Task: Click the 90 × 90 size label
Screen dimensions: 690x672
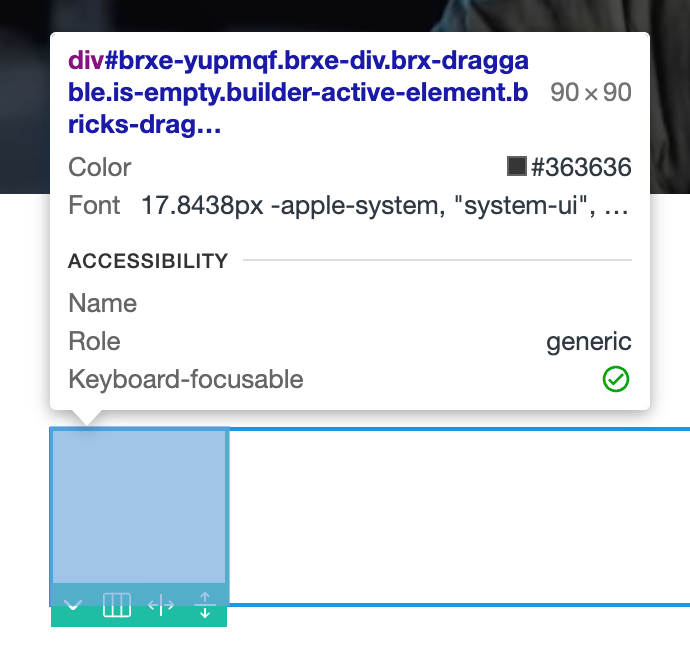Action: [x=591, y=94]
